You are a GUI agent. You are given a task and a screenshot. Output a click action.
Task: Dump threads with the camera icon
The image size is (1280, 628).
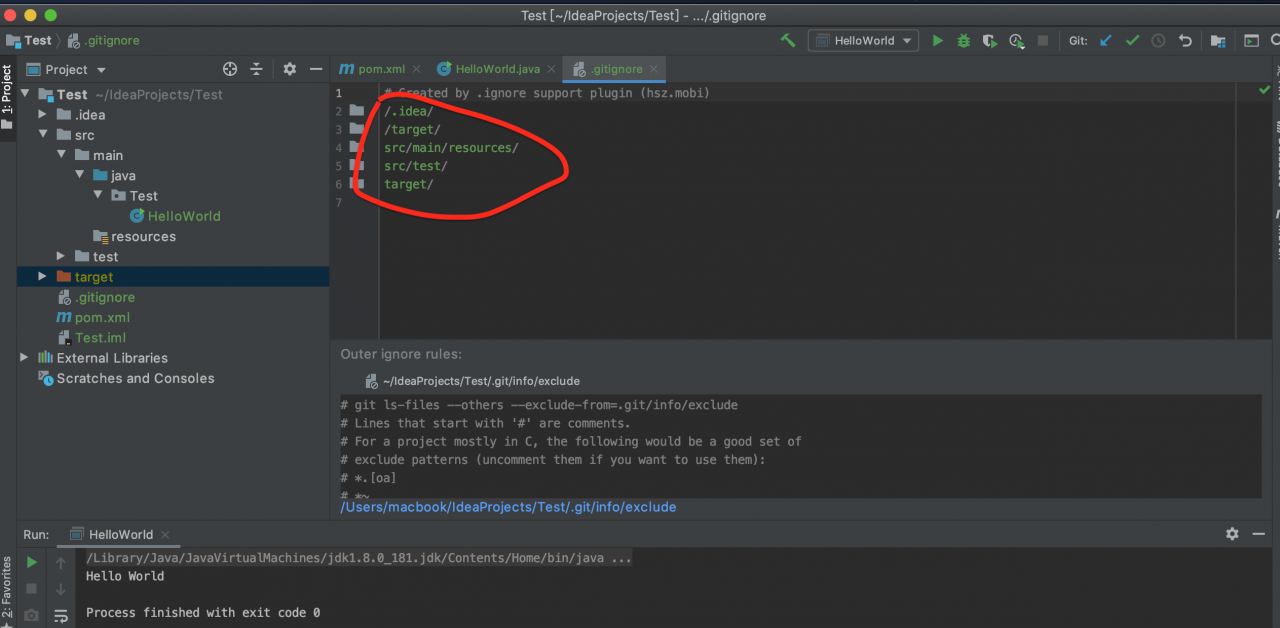(x=32, y=615)
